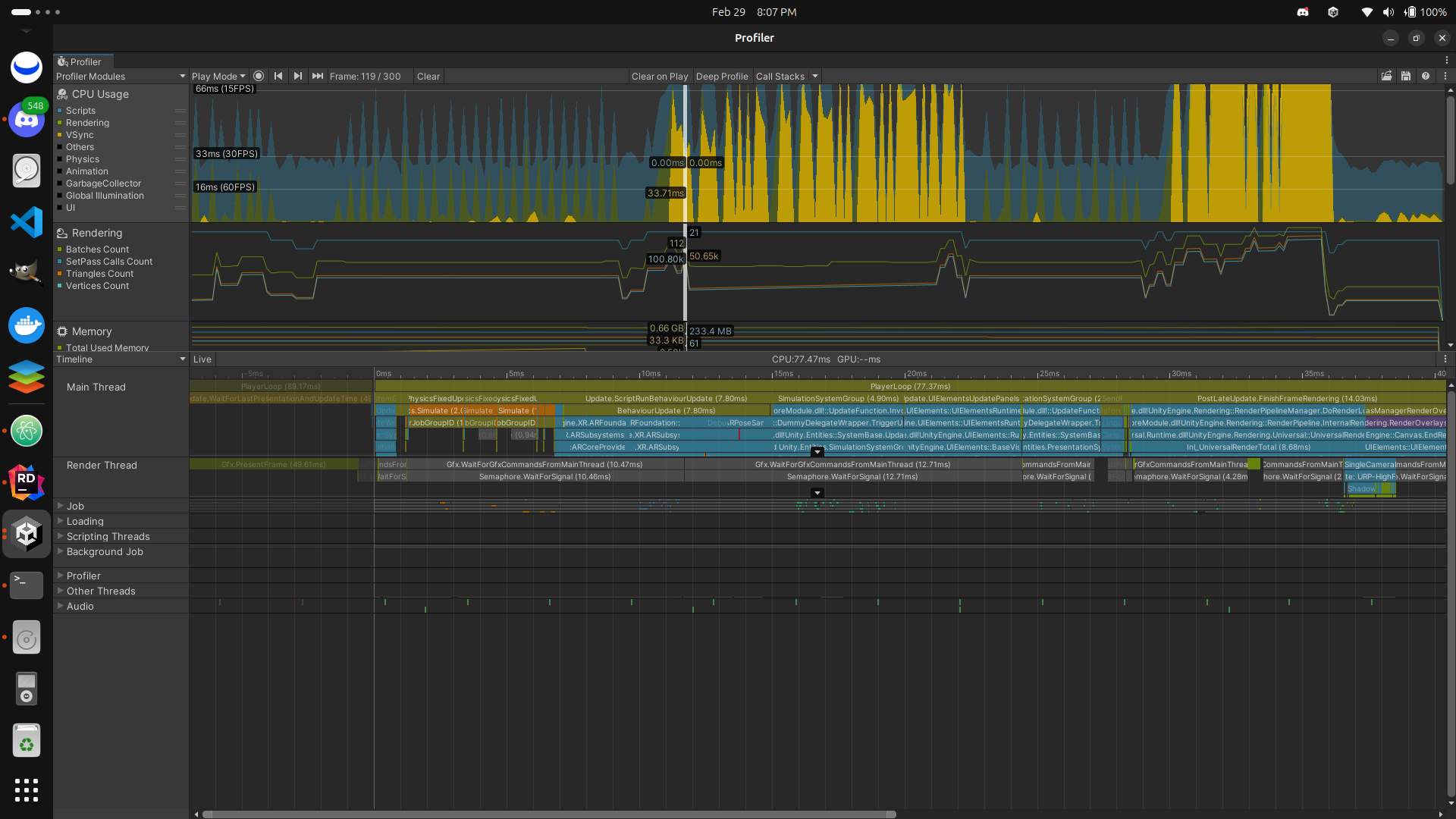The height and width of the screenshot is (819, 1456).
Task: Toggle the GarbageCollector color swatch in CPU Usage
Action: click(x=60, y=184)
